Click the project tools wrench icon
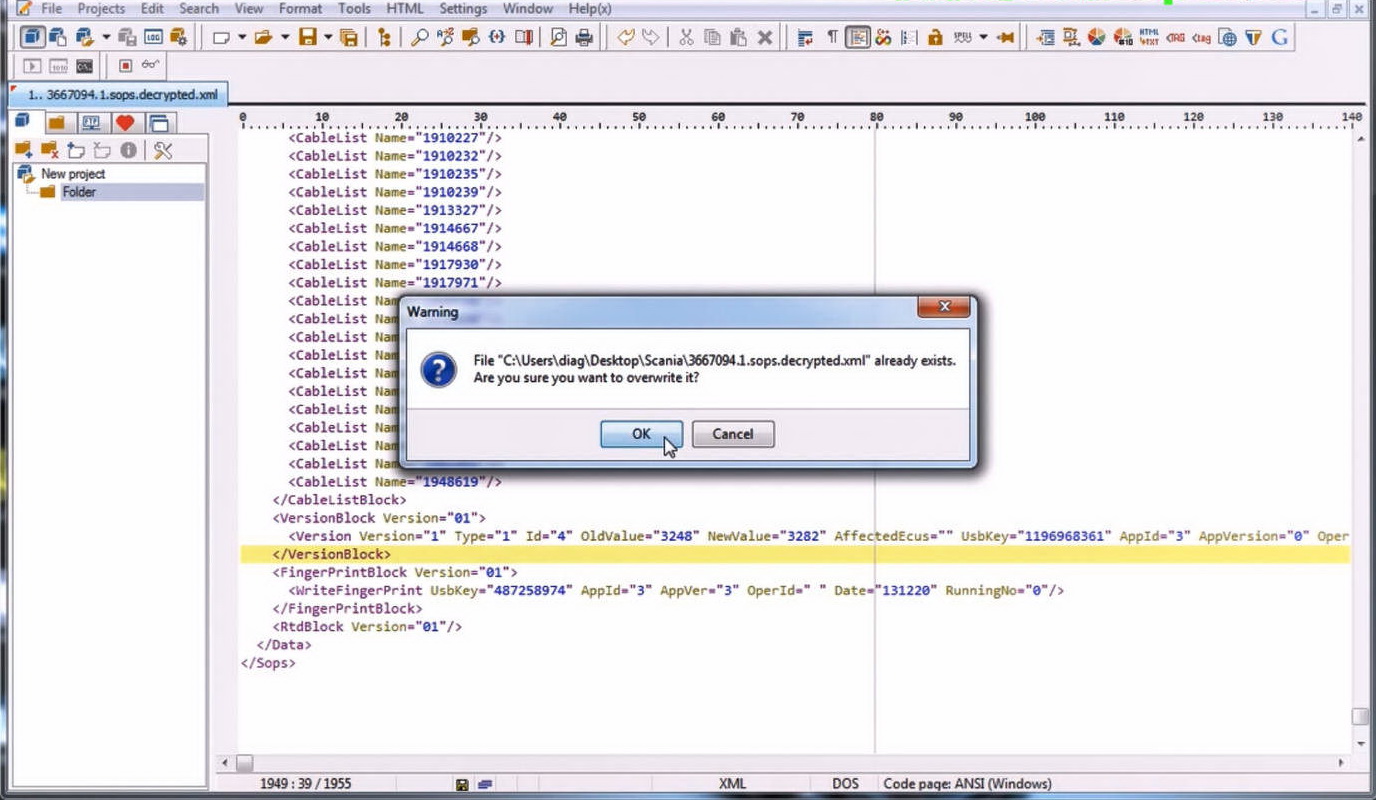This screenshot has width=1376, height=800. [164, 150]
